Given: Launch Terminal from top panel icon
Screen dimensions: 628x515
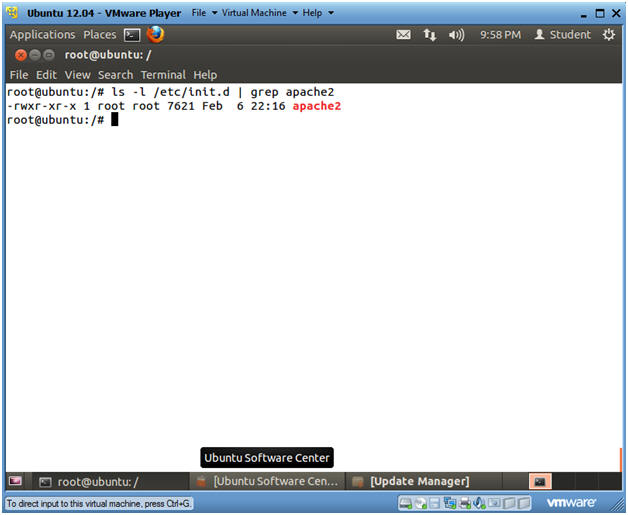Looking at the screenshot, I should click(132, 35).
